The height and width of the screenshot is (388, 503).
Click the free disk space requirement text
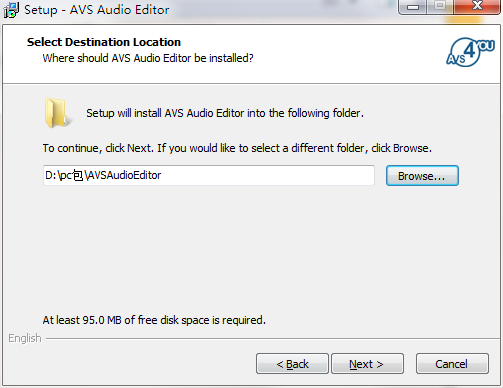pos(154,320)
